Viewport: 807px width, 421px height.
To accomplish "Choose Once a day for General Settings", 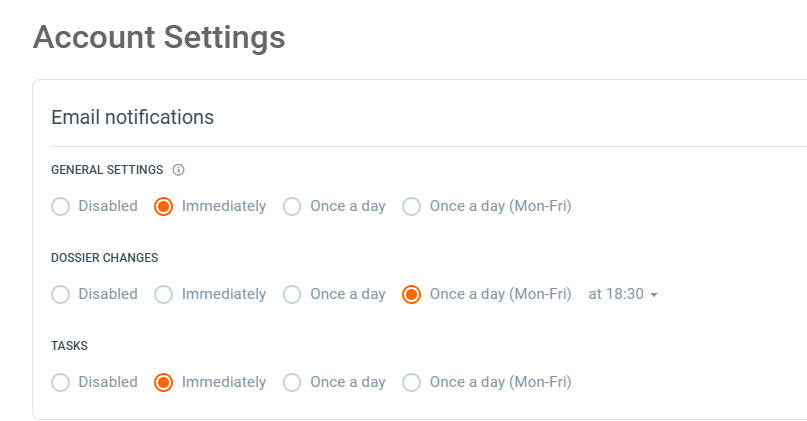I will [x=292, y=207].
